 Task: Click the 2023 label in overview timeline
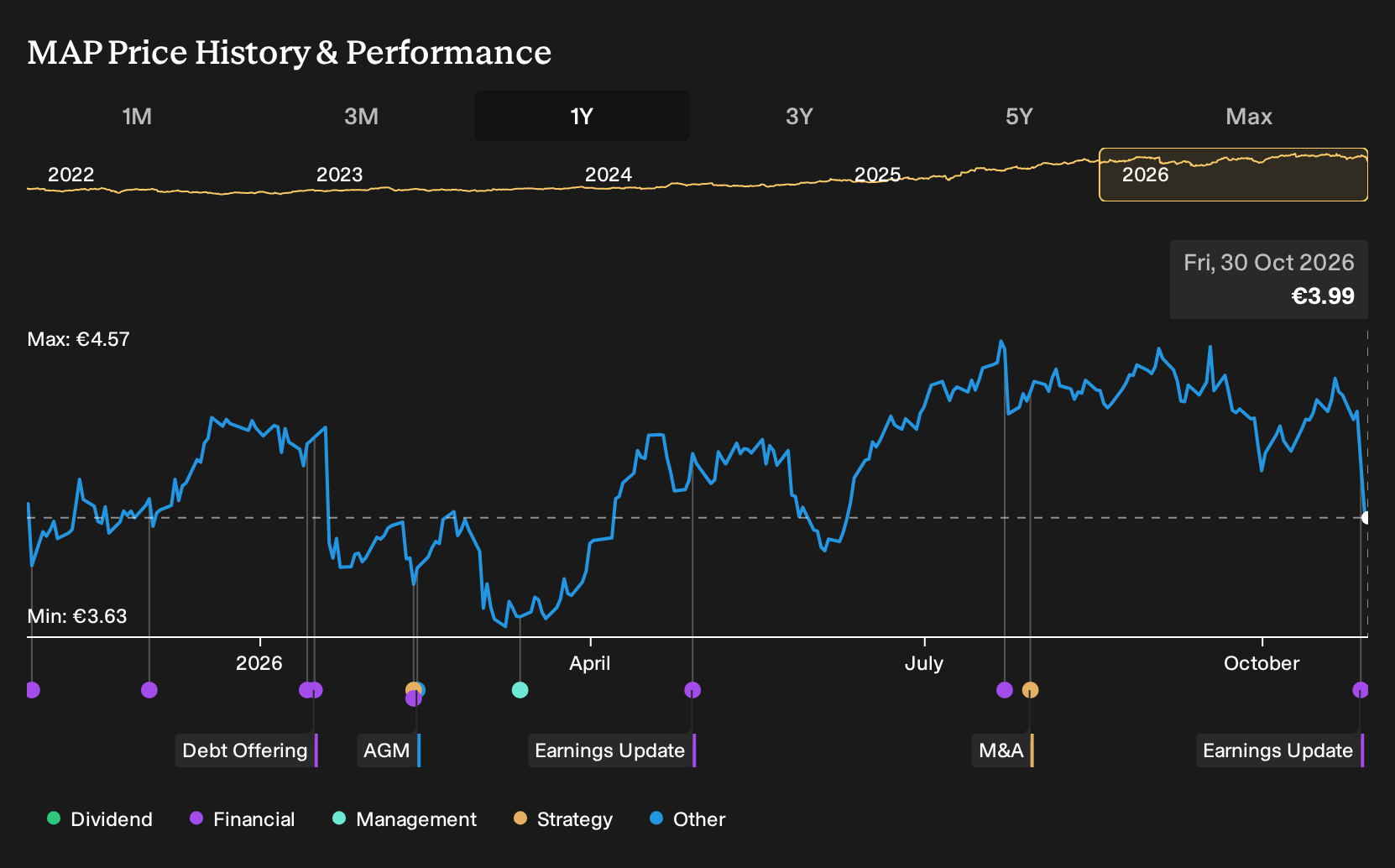[339, 175]
